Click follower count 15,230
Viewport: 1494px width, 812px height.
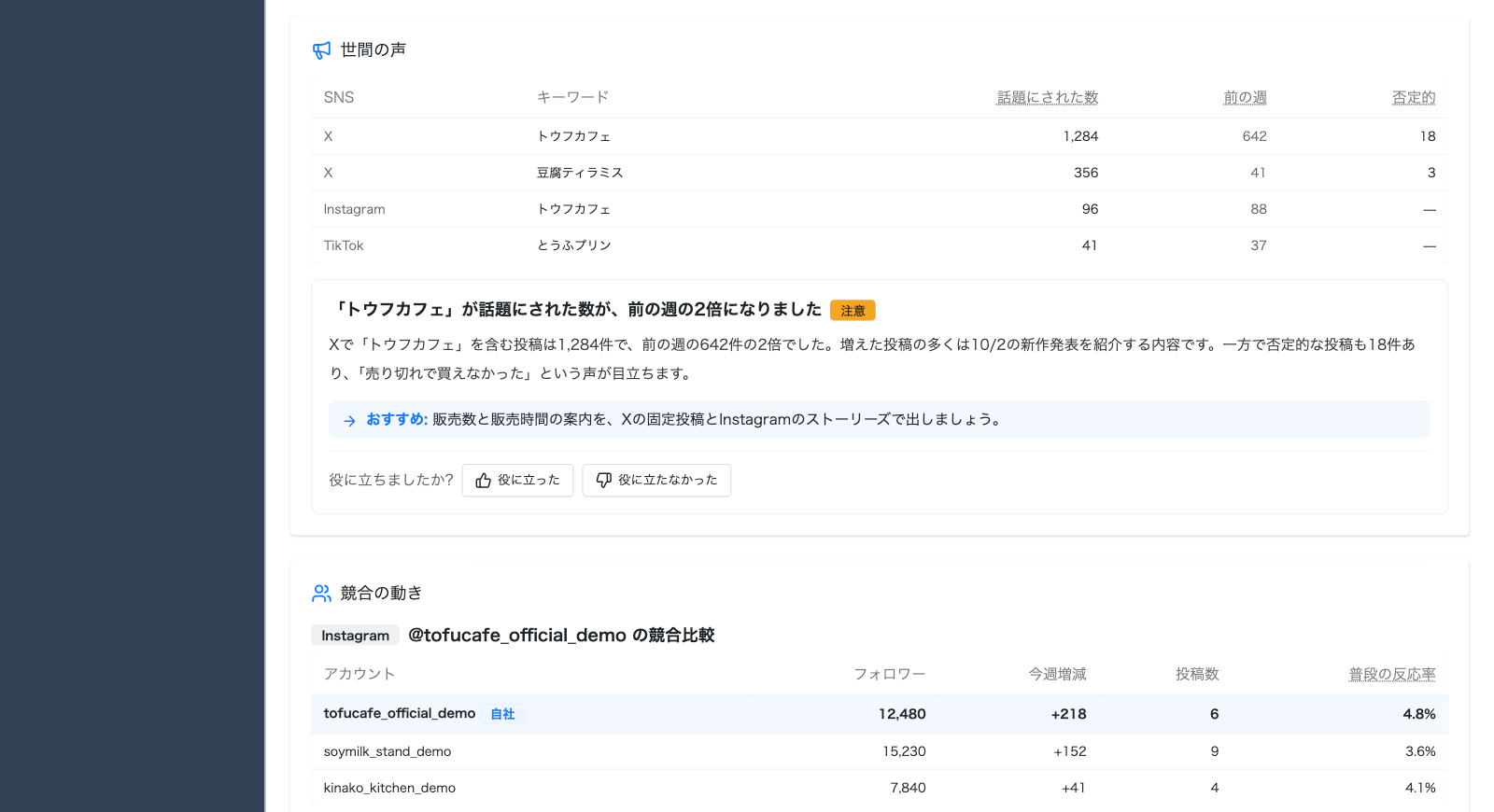(904, 751)
